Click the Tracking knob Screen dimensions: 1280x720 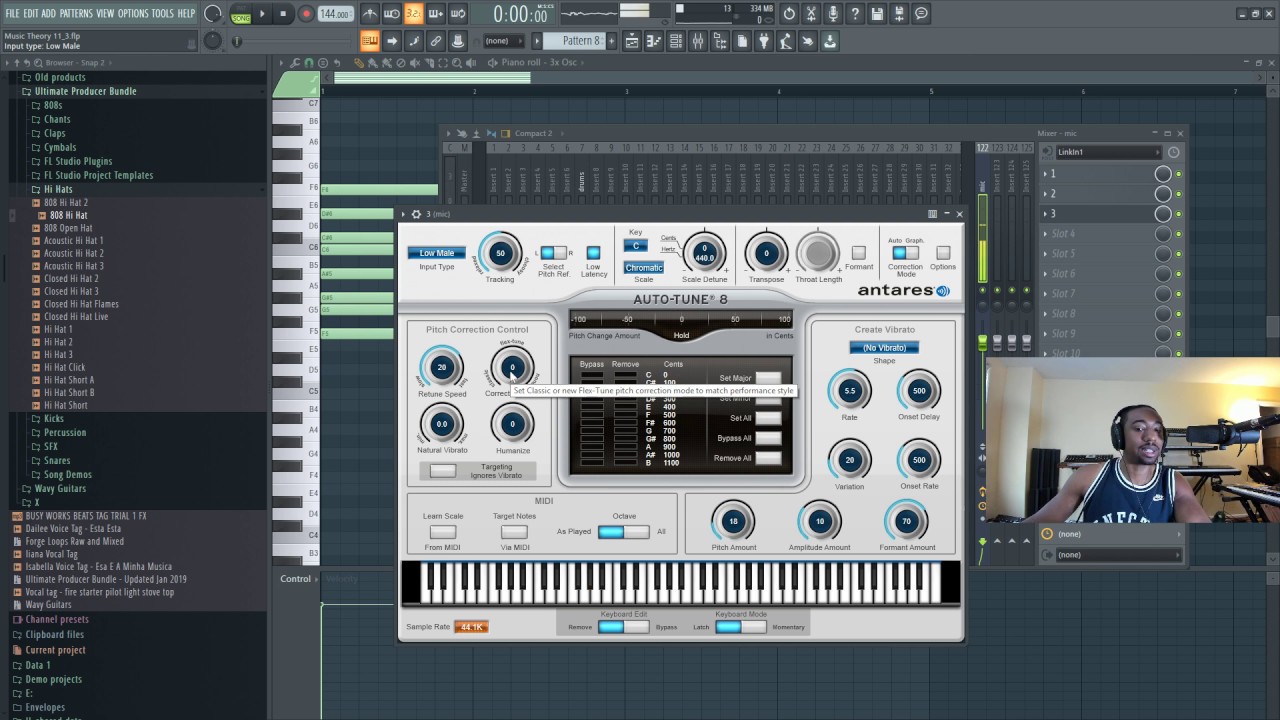click(500, 253)
